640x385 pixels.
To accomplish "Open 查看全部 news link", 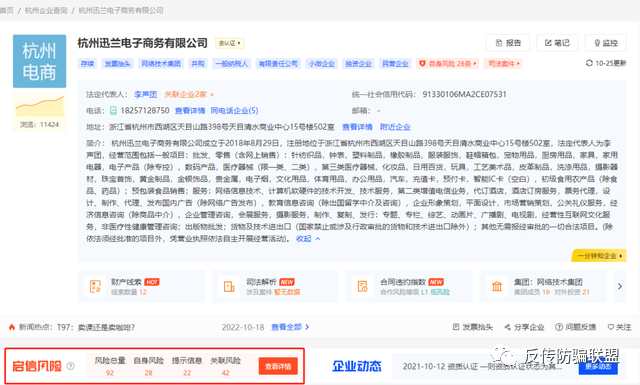I will click(x=290, y=327).
